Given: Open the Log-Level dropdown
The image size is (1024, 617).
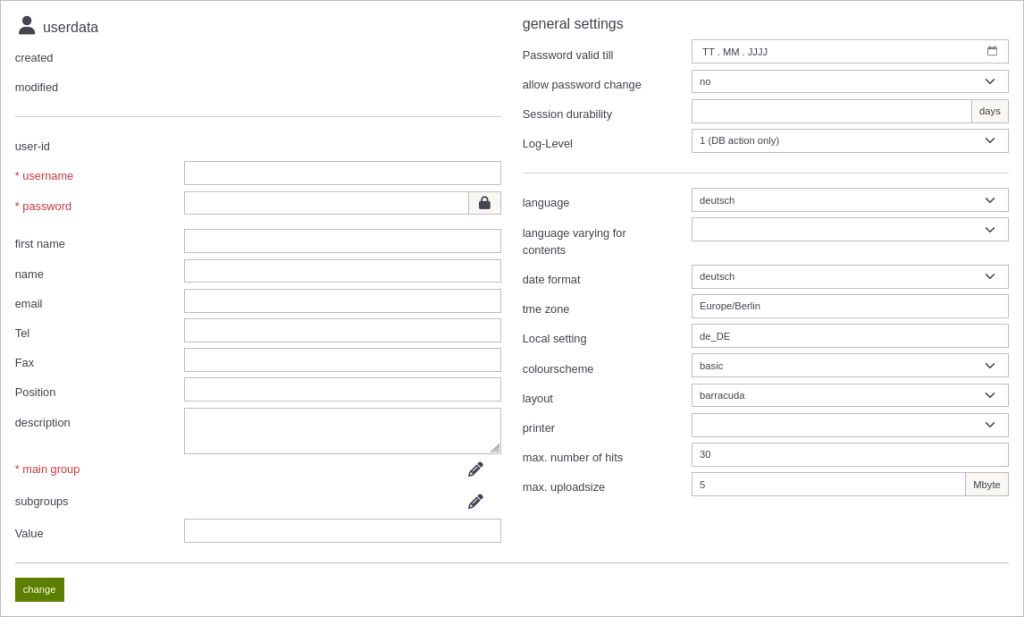Looking at the screenshot, I should [850, 141].
